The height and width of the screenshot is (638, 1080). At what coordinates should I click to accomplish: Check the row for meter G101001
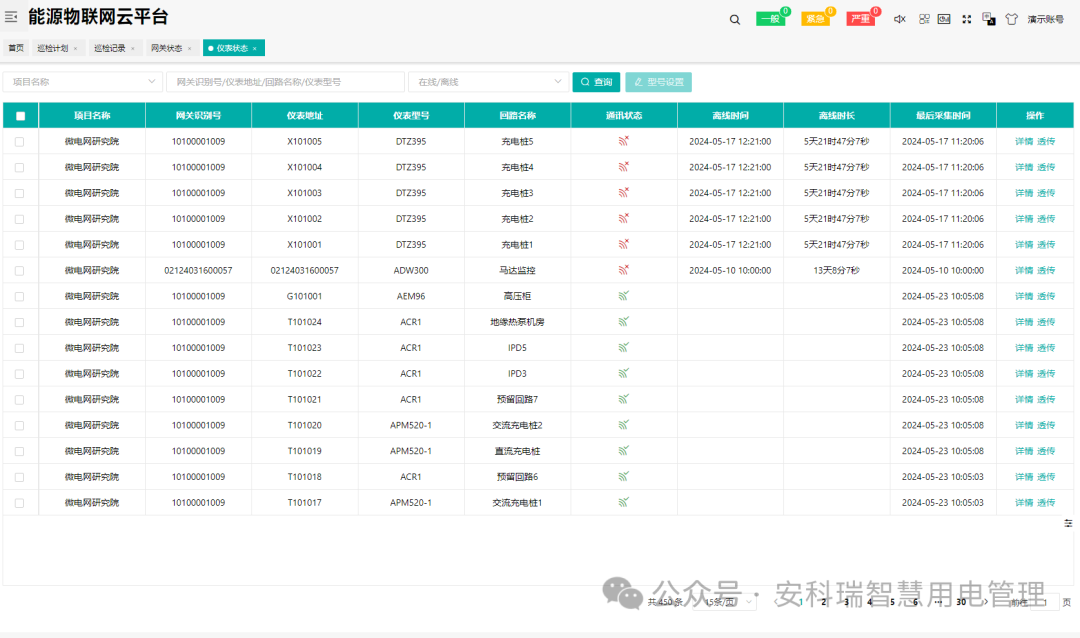point(19,296)
